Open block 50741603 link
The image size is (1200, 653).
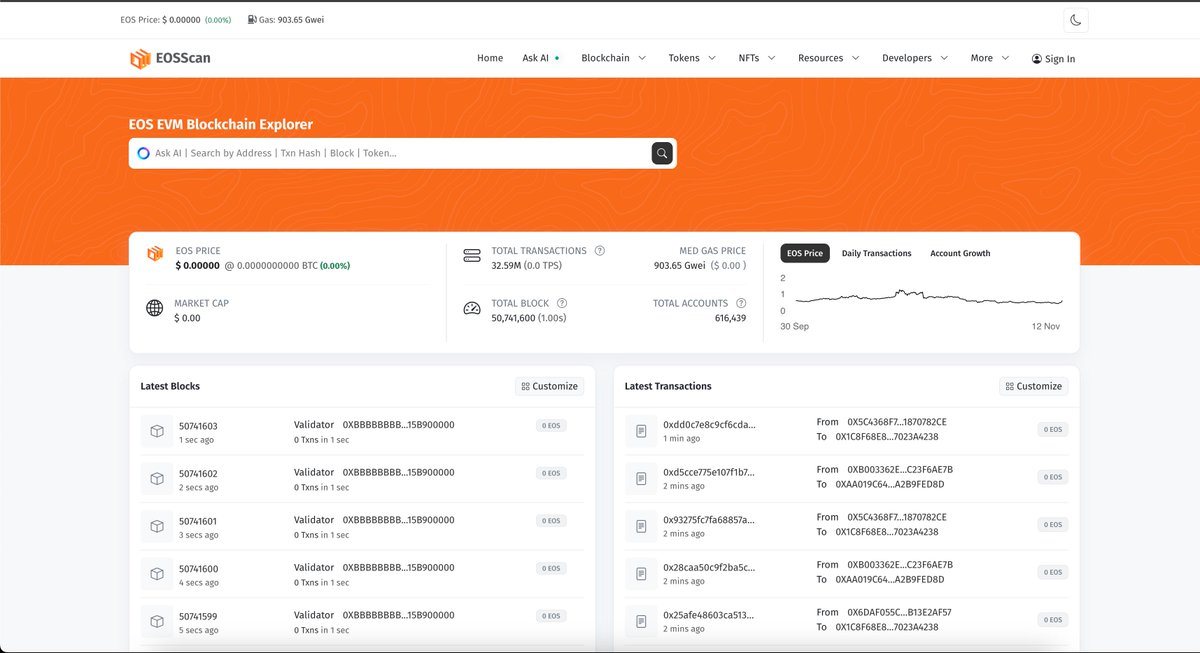pos(198,426)
